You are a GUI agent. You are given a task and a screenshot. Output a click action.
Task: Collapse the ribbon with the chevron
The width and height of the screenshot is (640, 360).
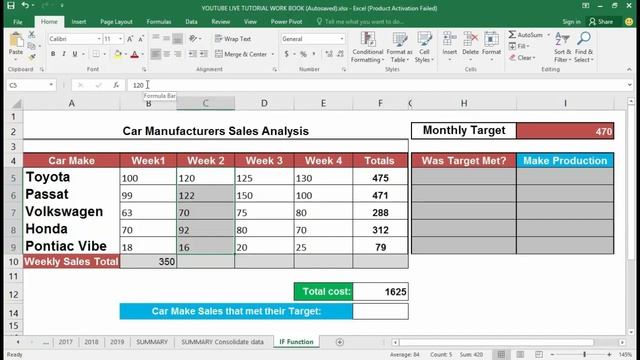629,70
